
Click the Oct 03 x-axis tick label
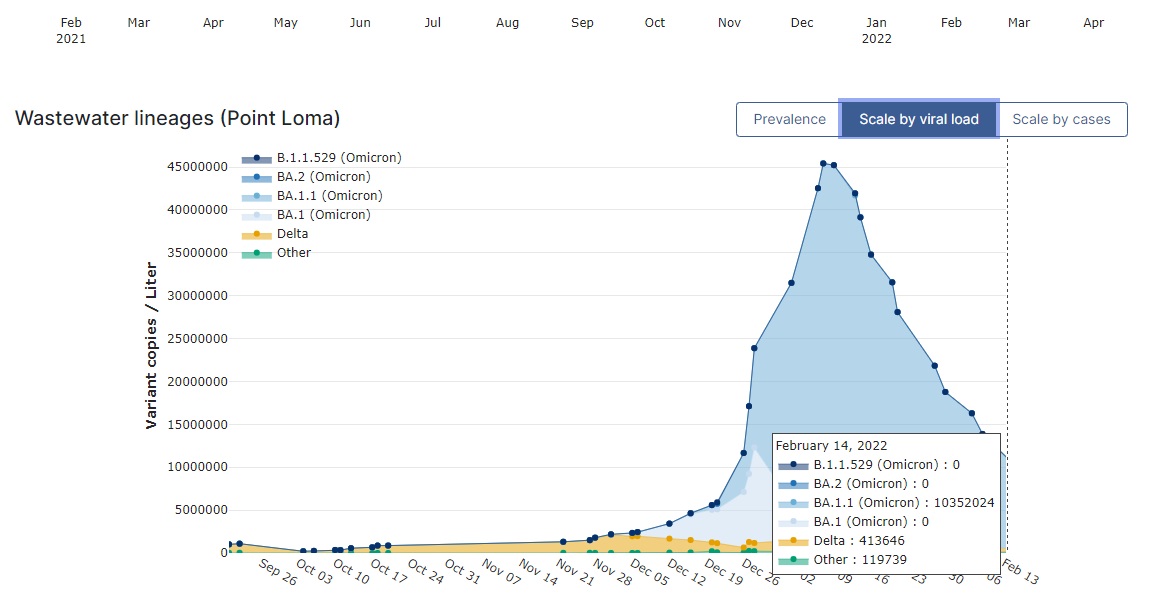pos(313,573)
